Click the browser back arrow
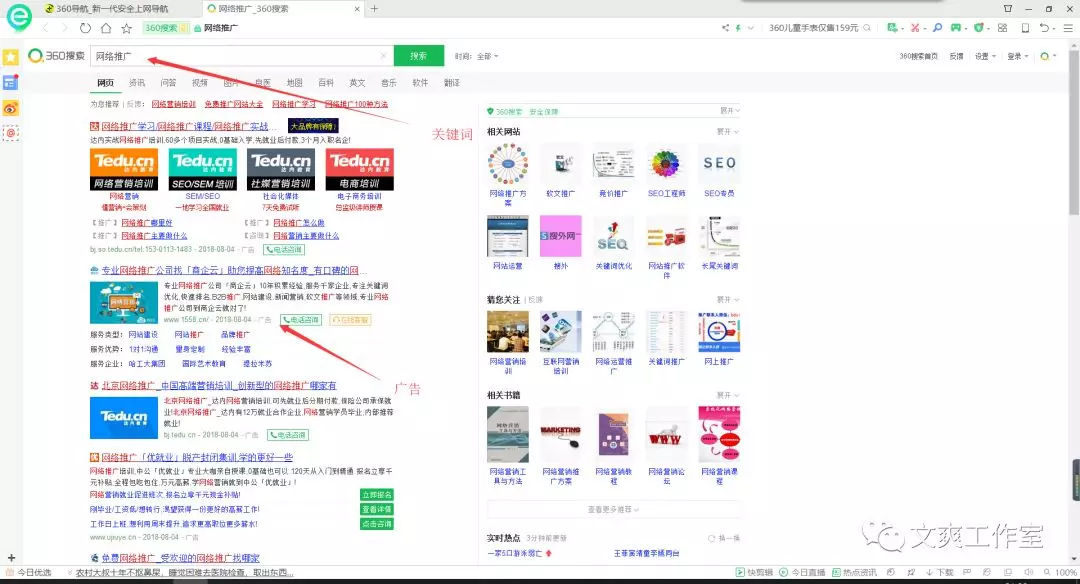Image resolution: width=1080 pixels, height=584 pixels. pyautogui.click(x=45, y=28)
